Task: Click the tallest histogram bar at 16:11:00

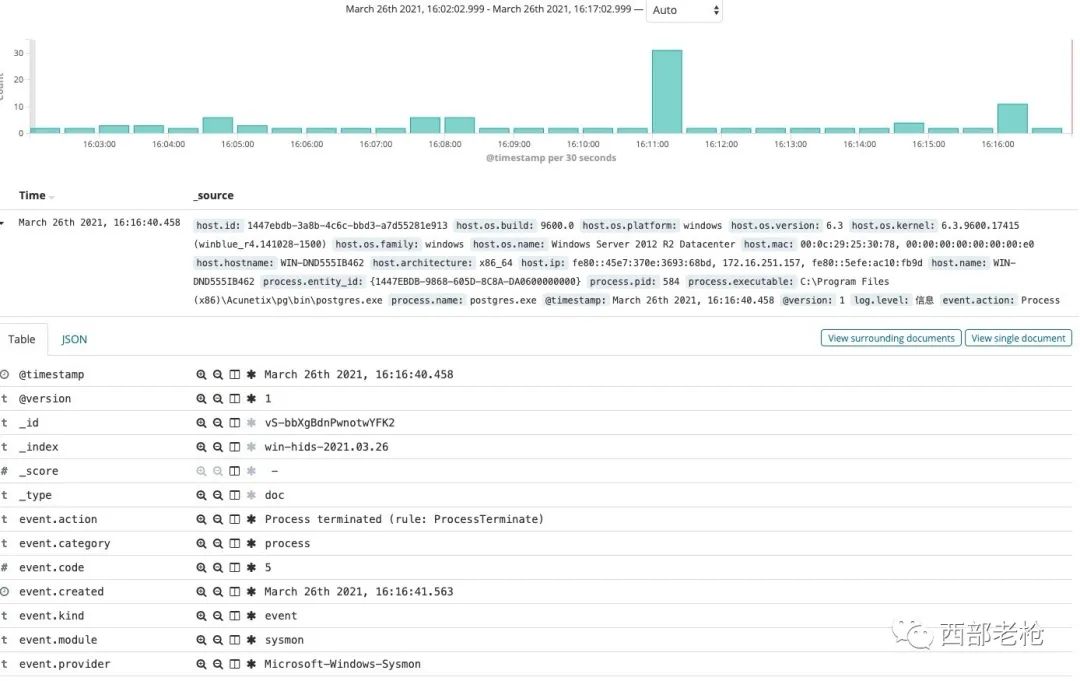Action: 667,91
